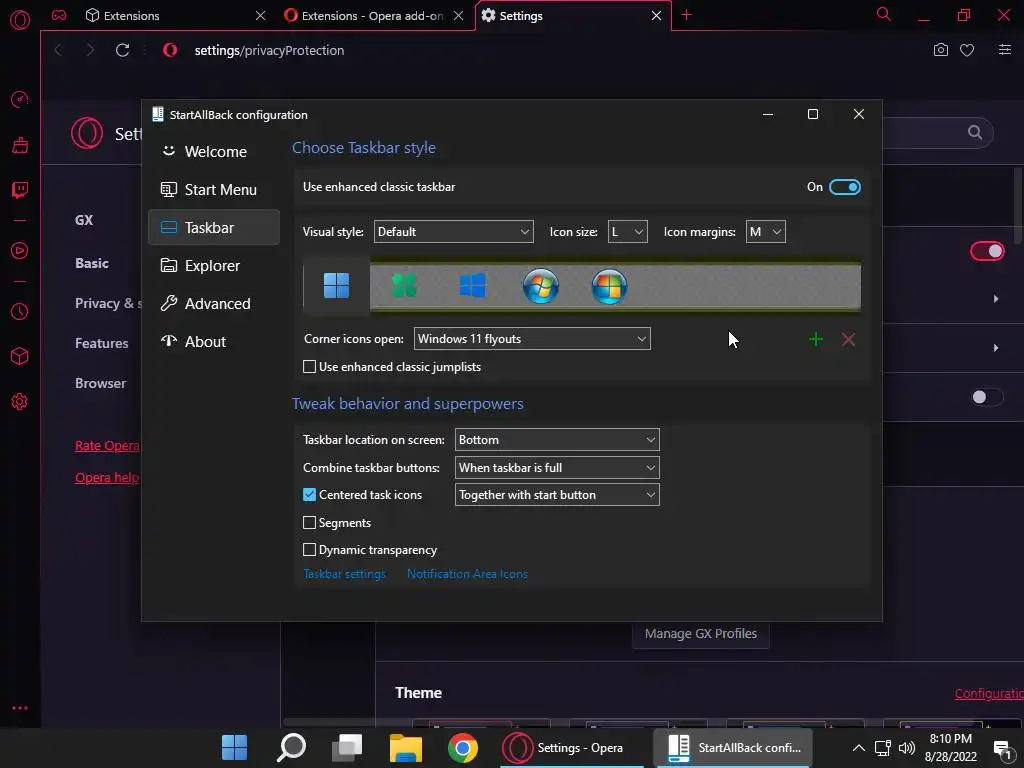Open the Rate Opera link
The width and height of the screenshot is (1024, 768).
coord(108,446)
